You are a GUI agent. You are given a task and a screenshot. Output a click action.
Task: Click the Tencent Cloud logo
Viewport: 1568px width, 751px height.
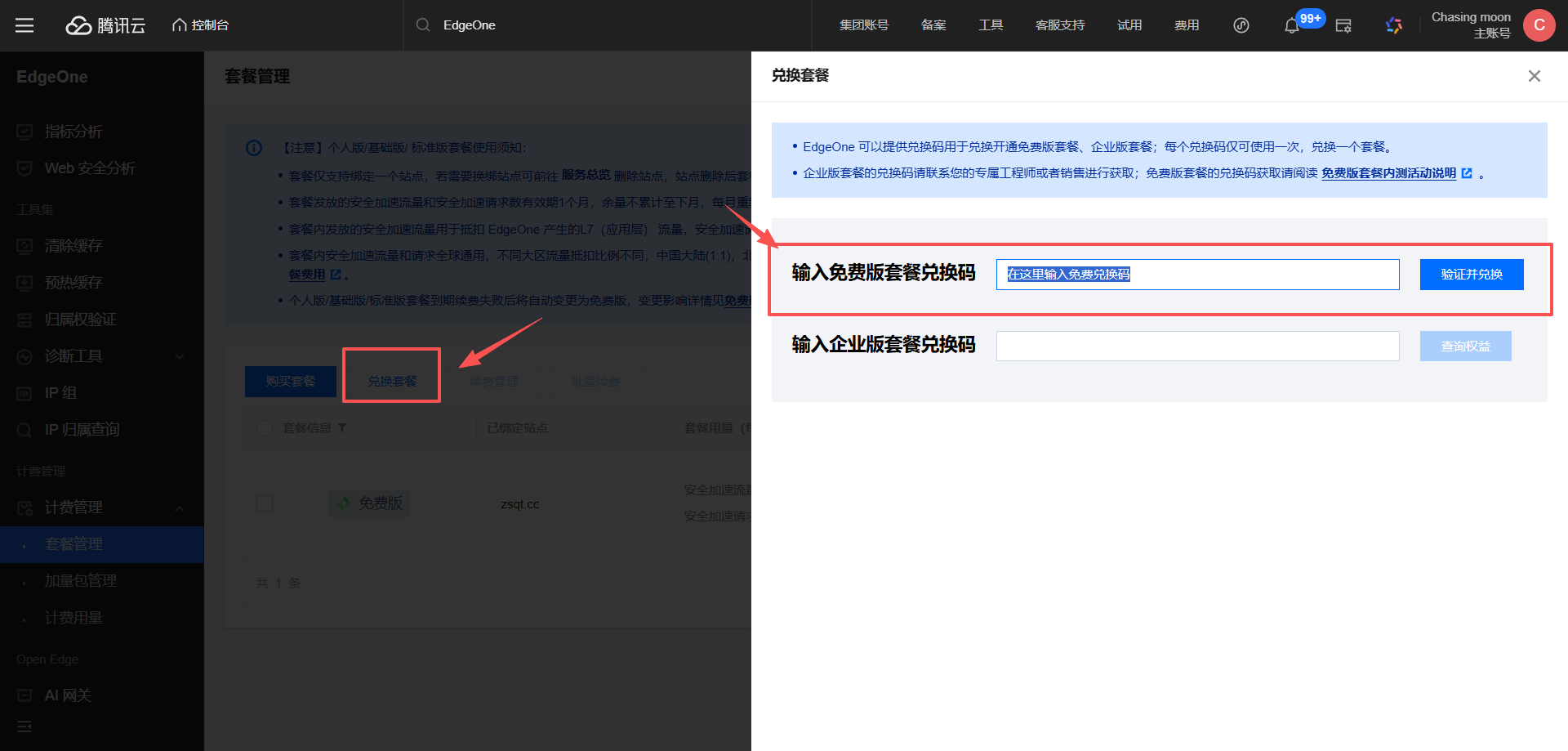point(105,25)
